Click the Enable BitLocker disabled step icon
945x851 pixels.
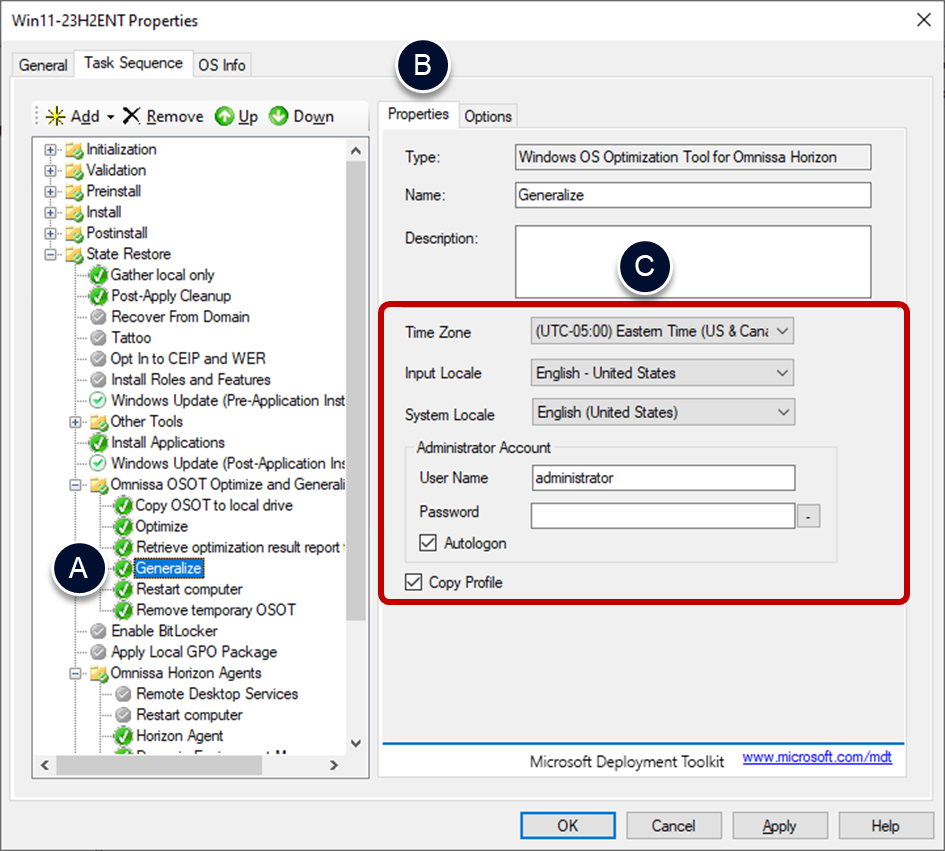click(x=99, y=631)
